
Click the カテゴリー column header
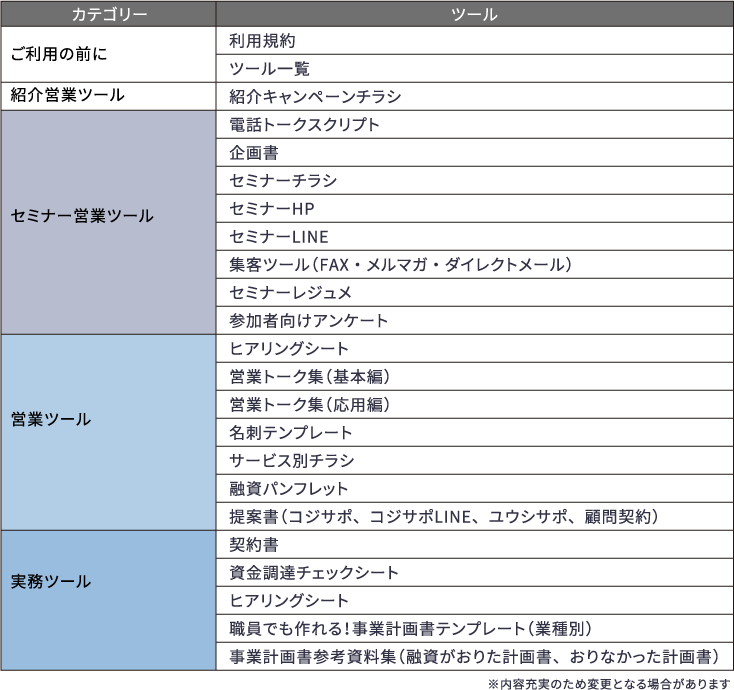[108, 14]
